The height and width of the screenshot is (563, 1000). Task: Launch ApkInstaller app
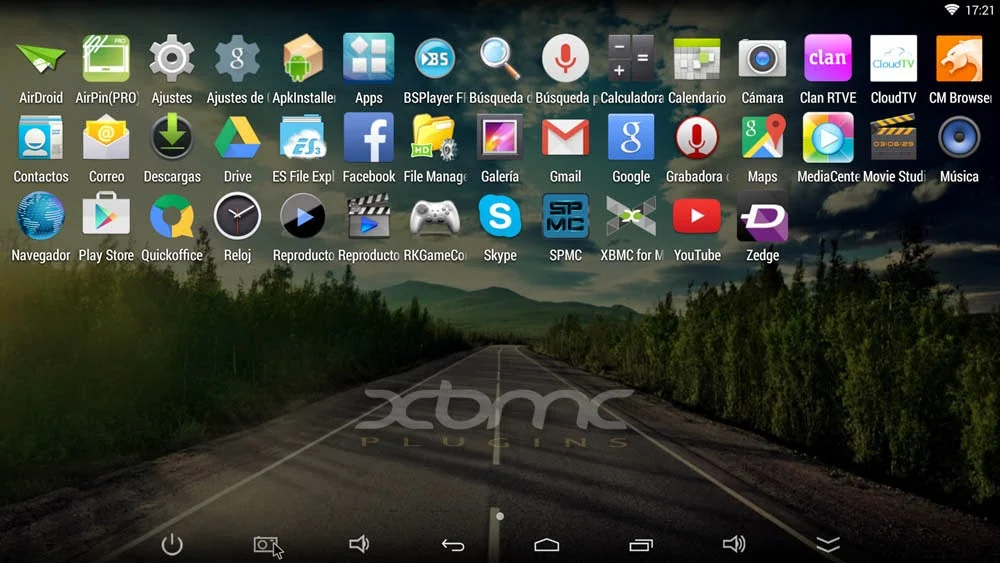tap(303, 59)
